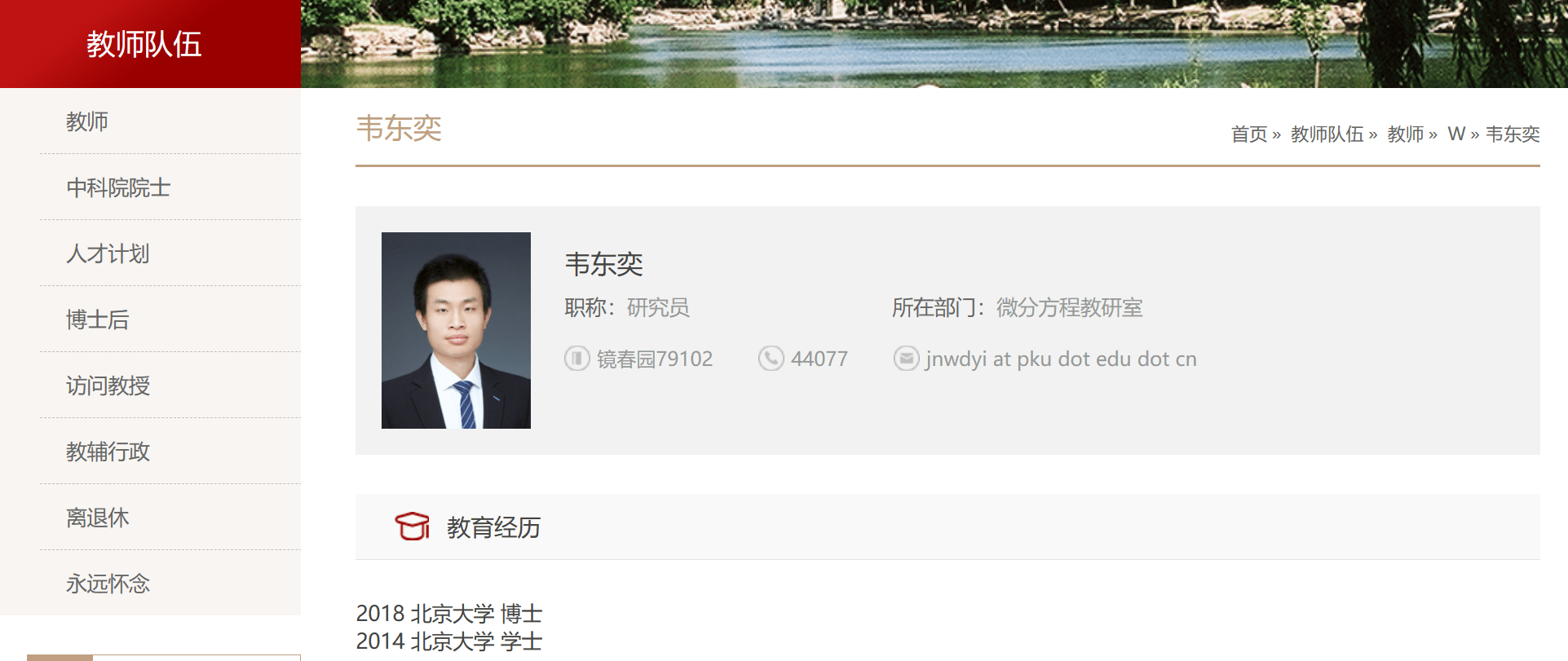Open 离退休 in the sidebar
This screenshot has height=661, width=1568.
point(170,518)
